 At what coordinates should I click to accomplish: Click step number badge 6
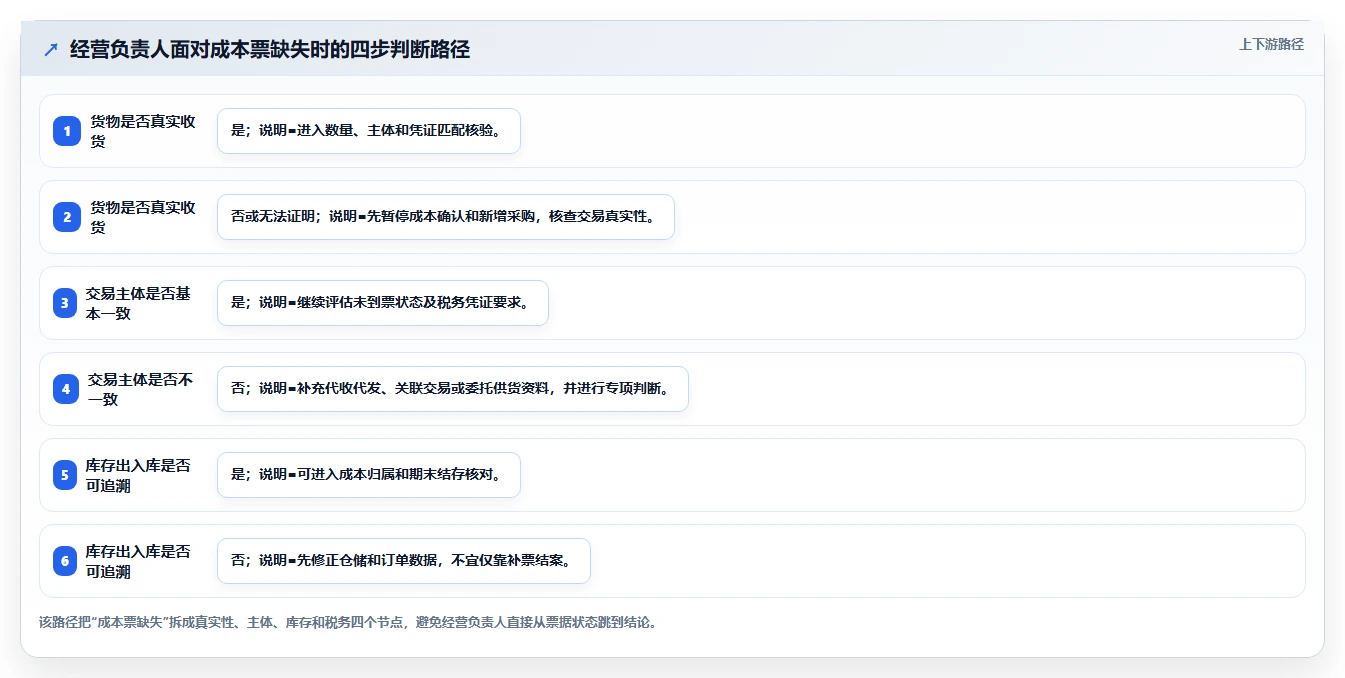65,561
